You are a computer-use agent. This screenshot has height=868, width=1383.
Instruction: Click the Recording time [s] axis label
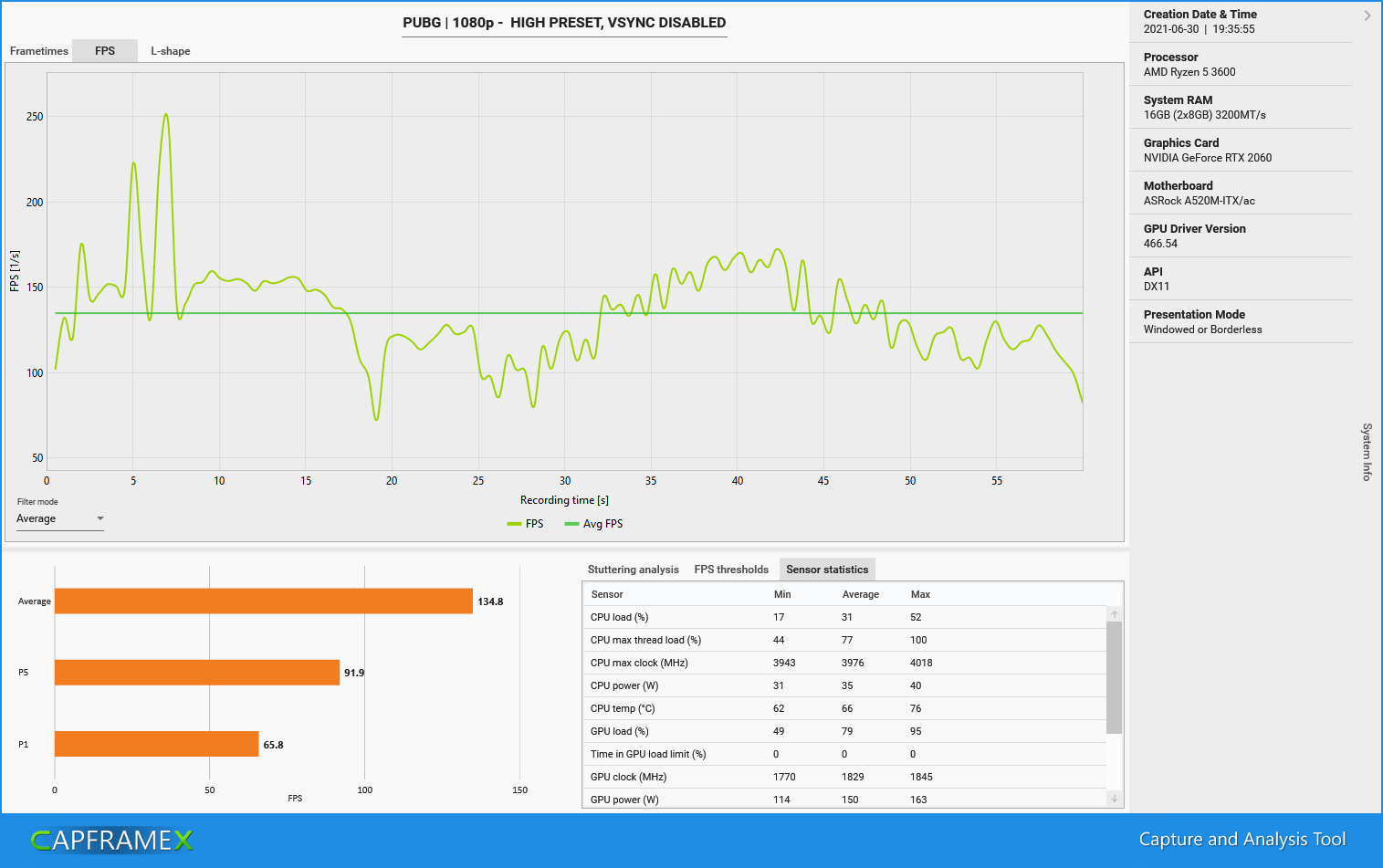pos(564,500)
